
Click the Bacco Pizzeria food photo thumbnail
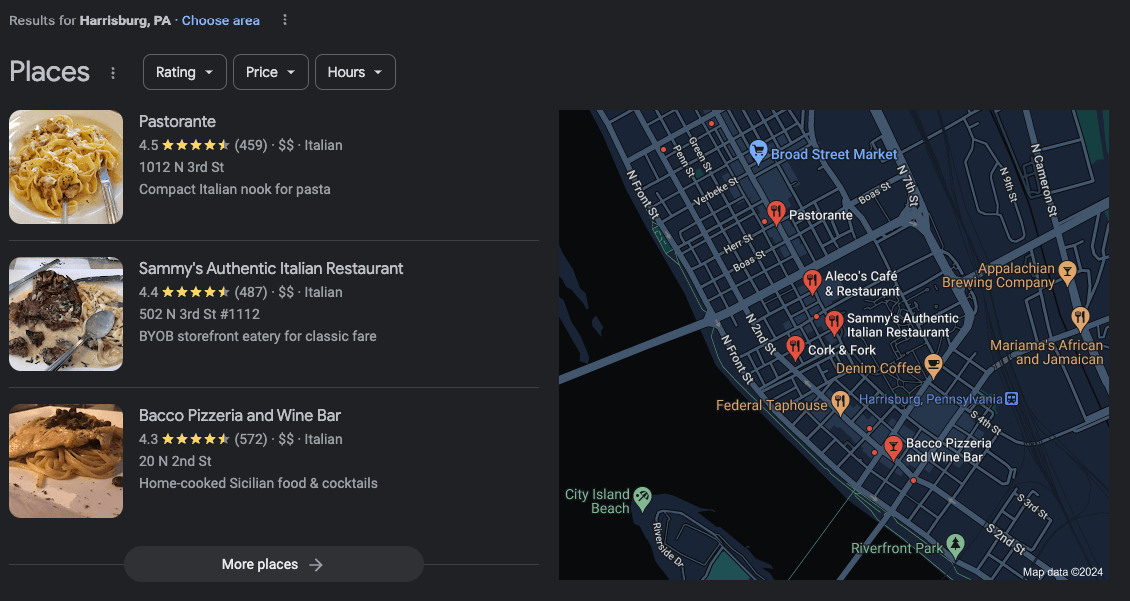tap(66, 460)
